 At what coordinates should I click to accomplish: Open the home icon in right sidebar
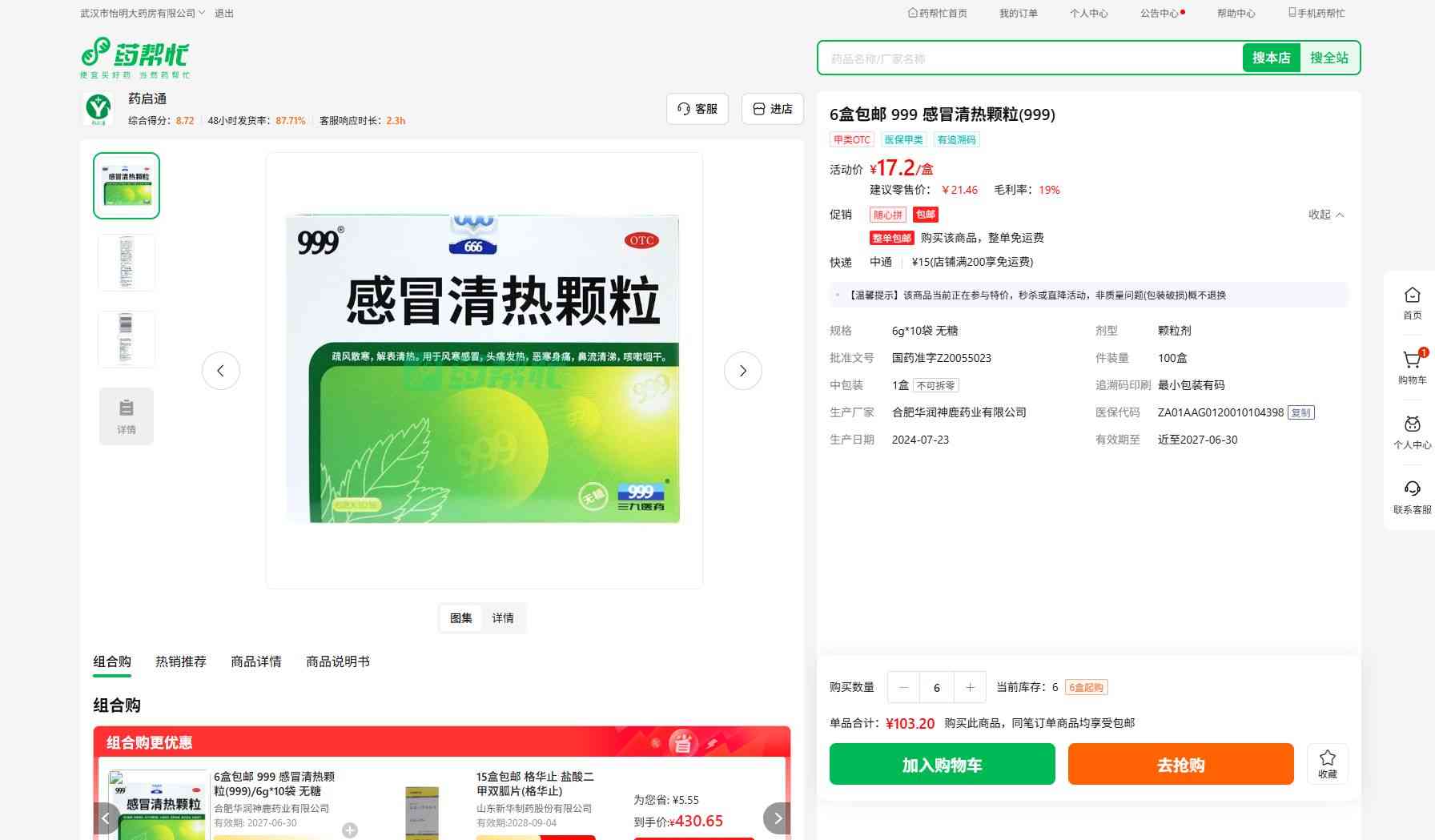click(x=1412, y=297)
